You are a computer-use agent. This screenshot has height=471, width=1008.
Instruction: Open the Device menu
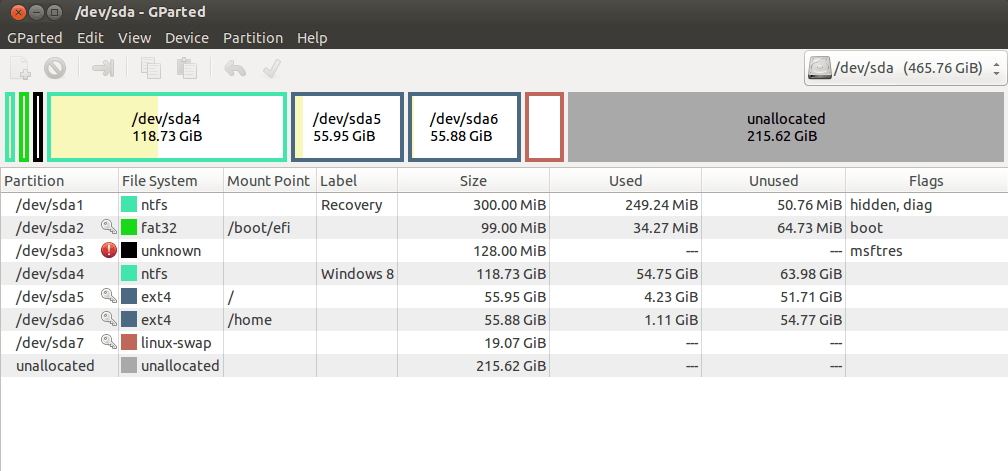(x=186, y=38)
